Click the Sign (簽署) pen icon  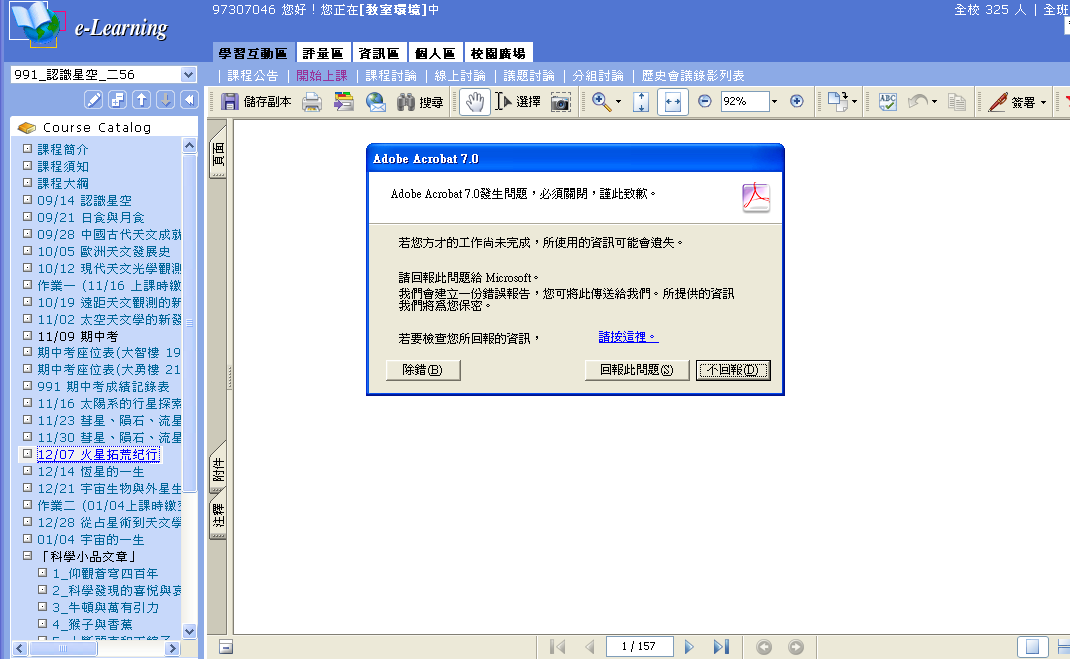(998, 102)
